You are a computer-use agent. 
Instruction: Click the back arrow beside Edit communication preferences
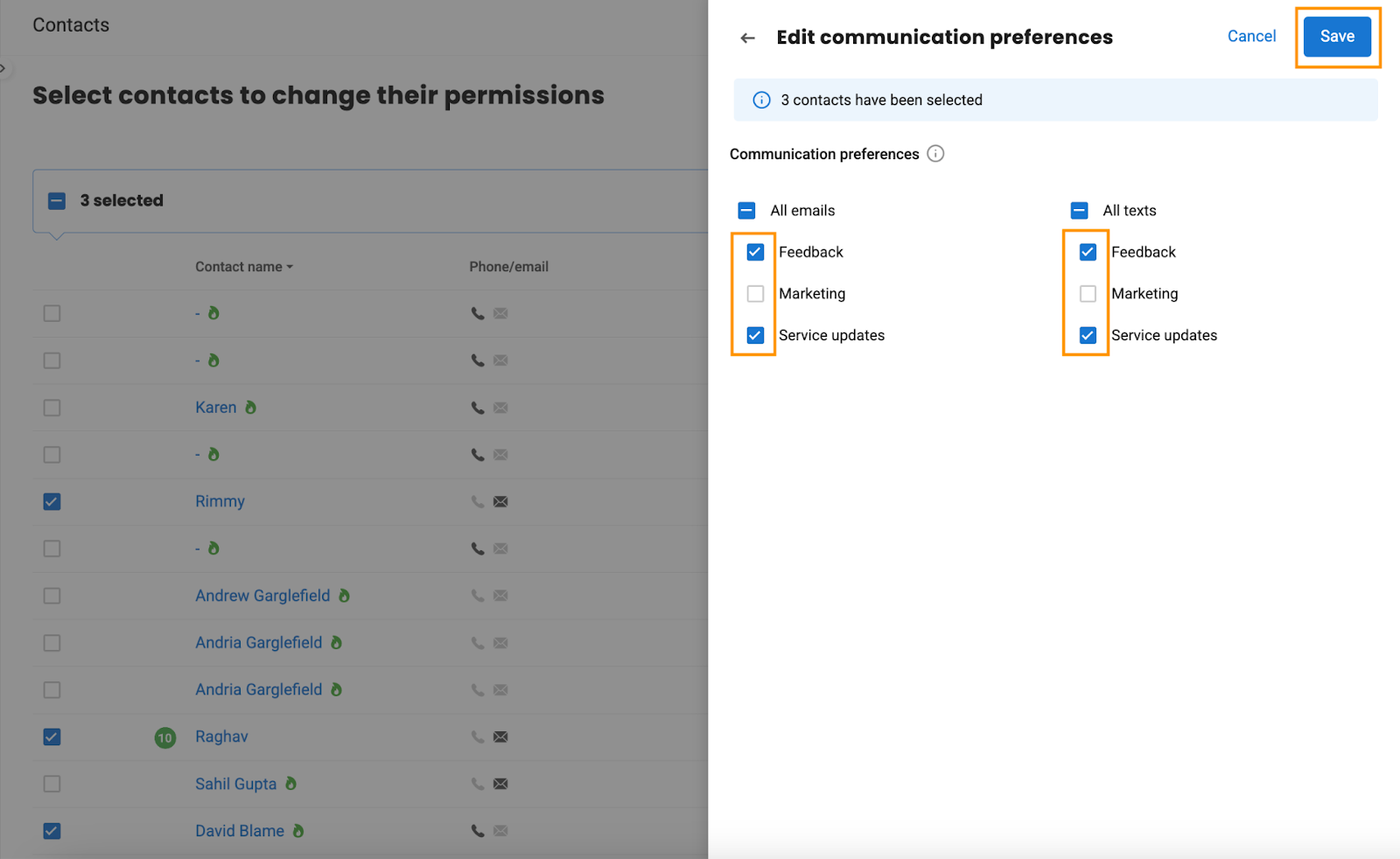tap(747, 38)
